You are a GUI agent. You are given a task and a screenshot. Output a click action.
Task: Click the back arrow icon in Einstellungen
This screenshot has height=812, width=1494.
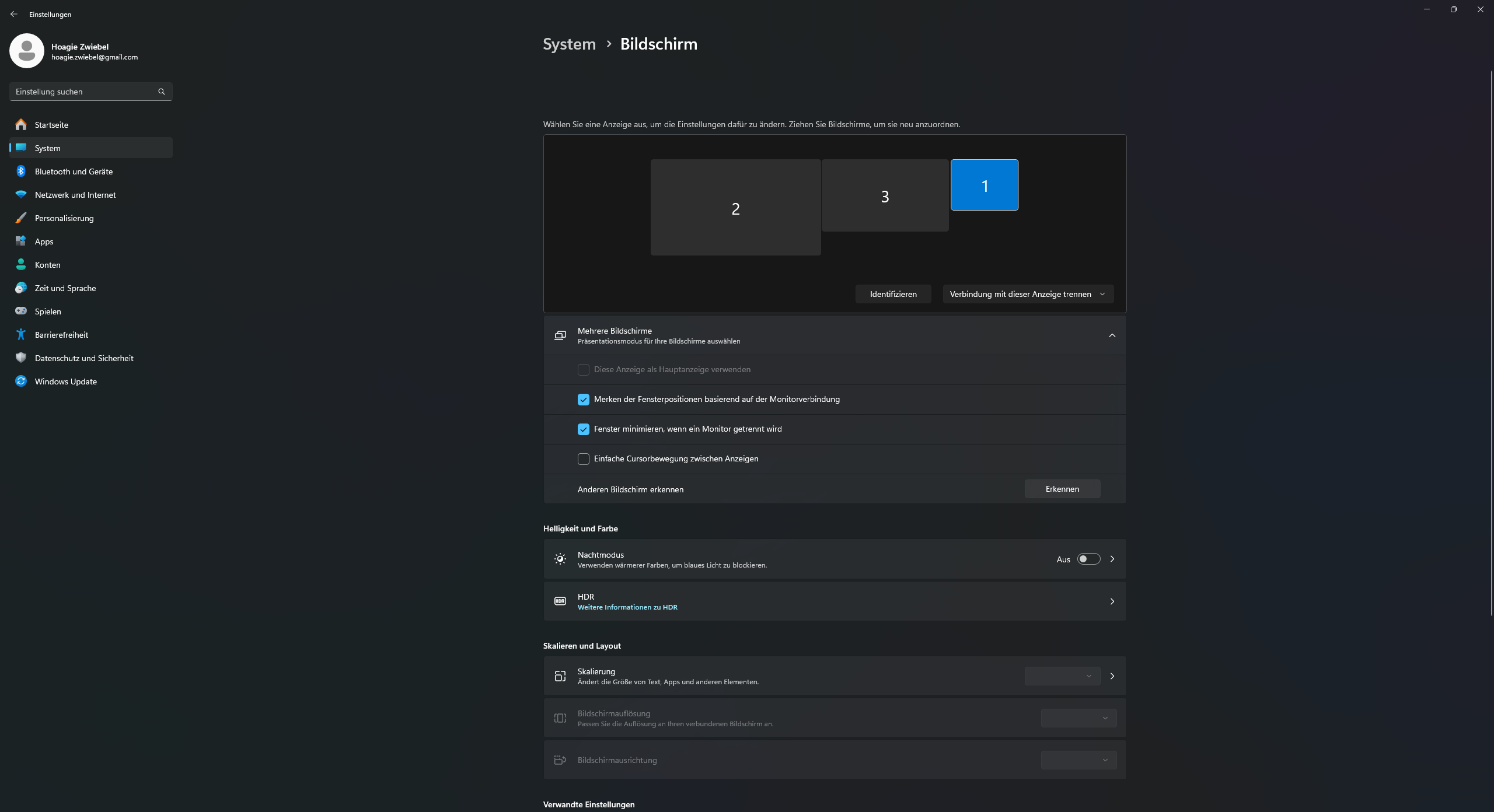(14, 14)
